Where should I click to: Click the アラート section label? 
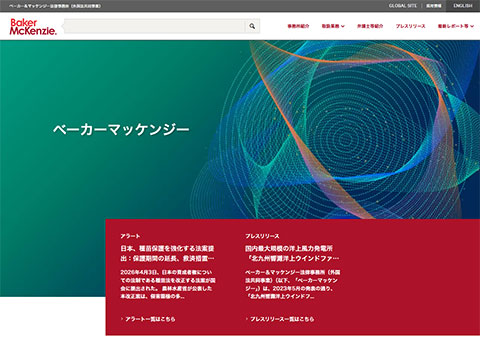point(130,236)
